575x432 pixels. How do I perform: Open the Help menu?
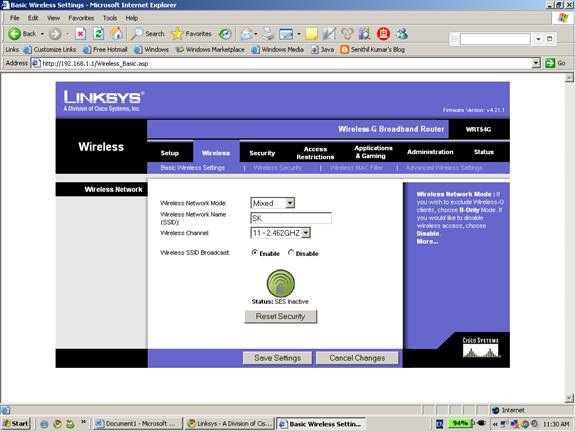pos(132,18)
